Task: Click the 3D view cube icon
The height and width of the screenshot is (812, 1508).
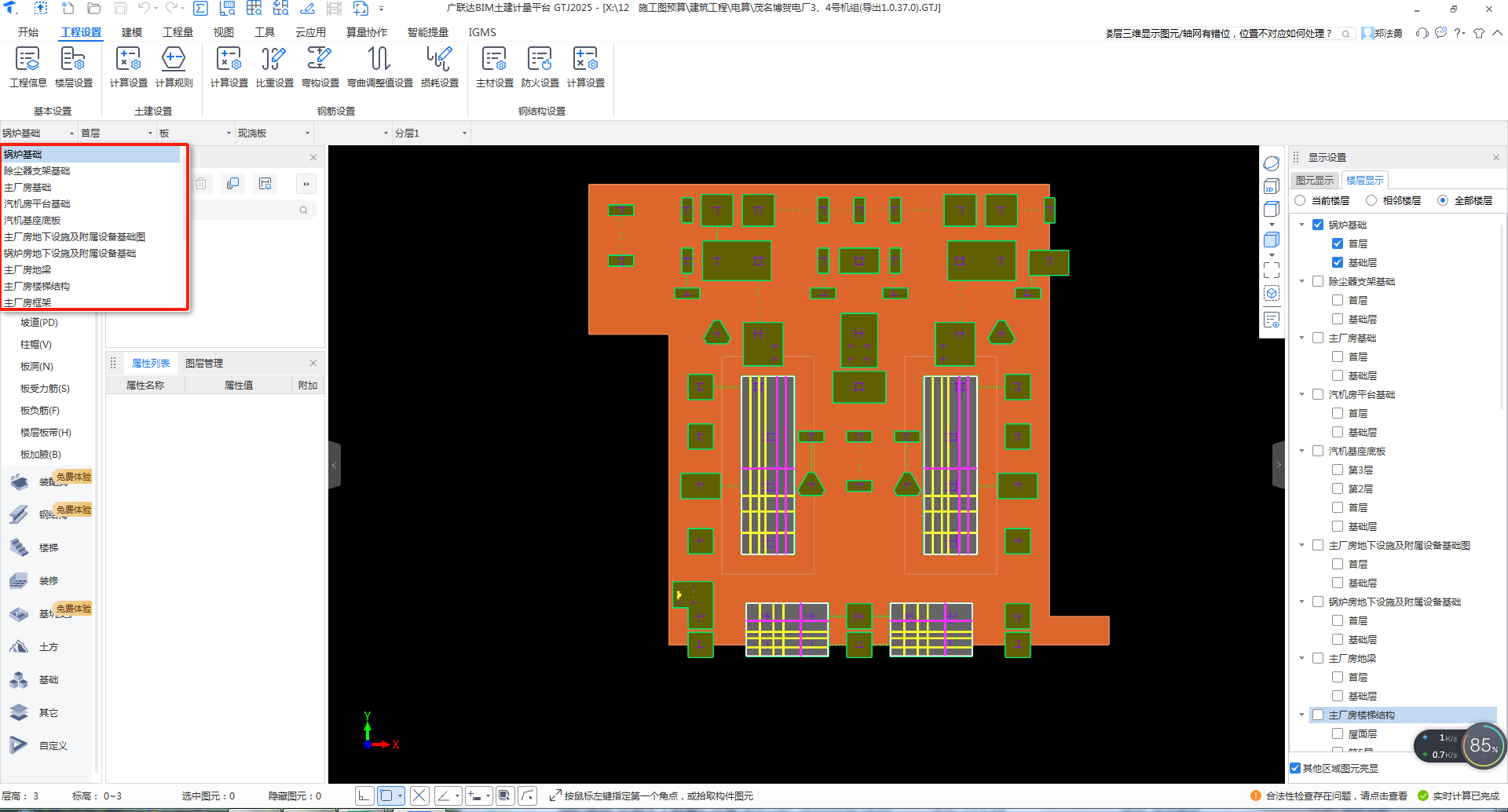Action: [1272, 187]
